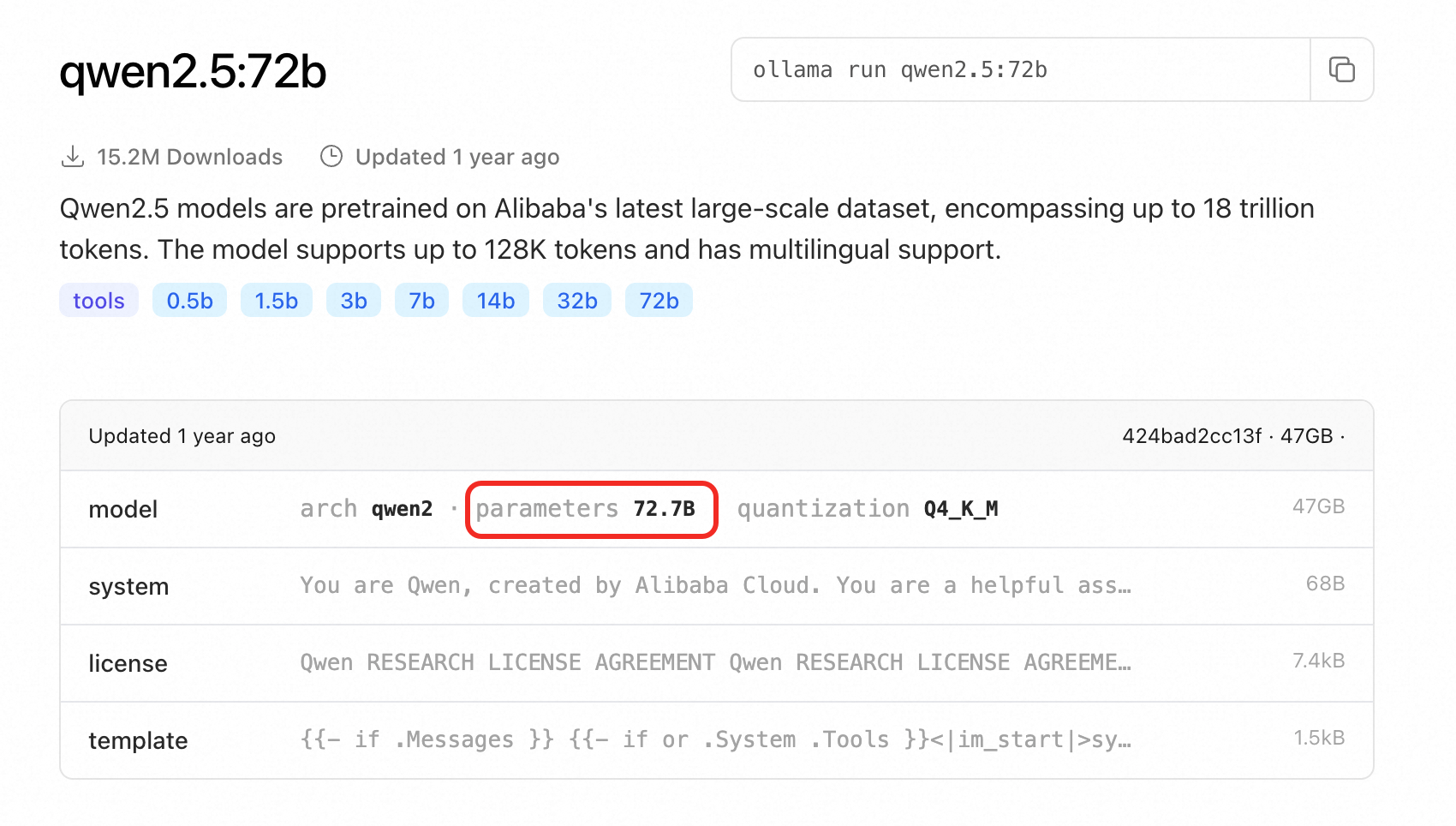This screenshot has width=1456, height=826.
Task: Open the license file row
Action: [x=717, y=663]
